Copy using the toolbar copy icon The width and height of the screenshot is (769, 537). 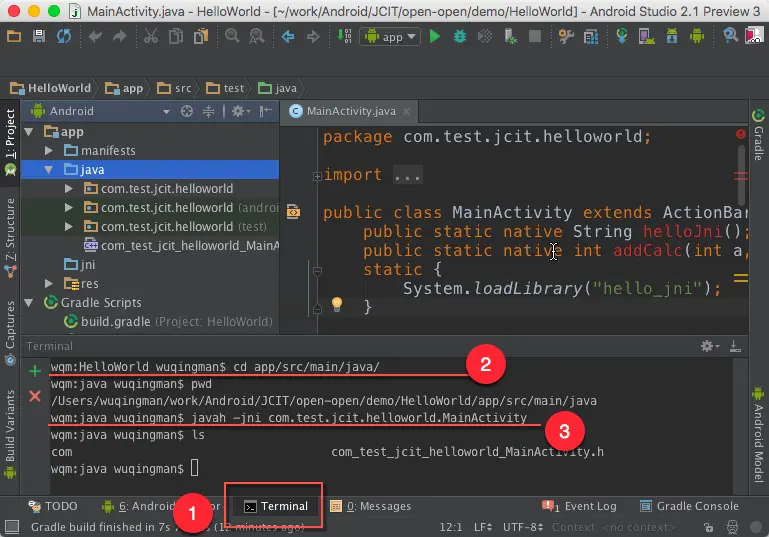pyautogui.click(x=176, y=36)
